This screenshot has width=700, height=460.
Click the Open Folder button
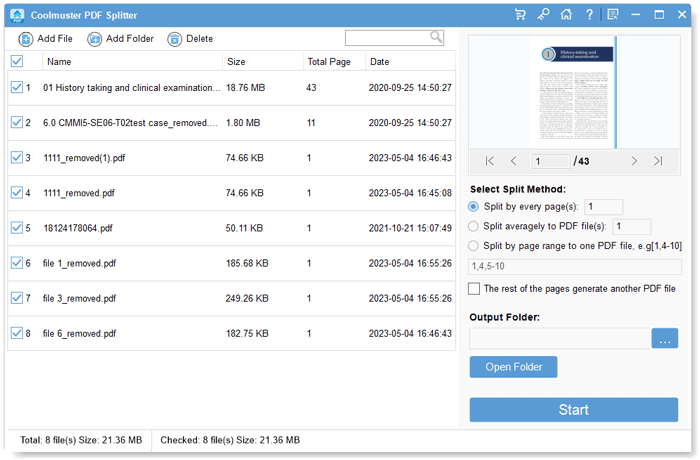(x=513, y=367)
